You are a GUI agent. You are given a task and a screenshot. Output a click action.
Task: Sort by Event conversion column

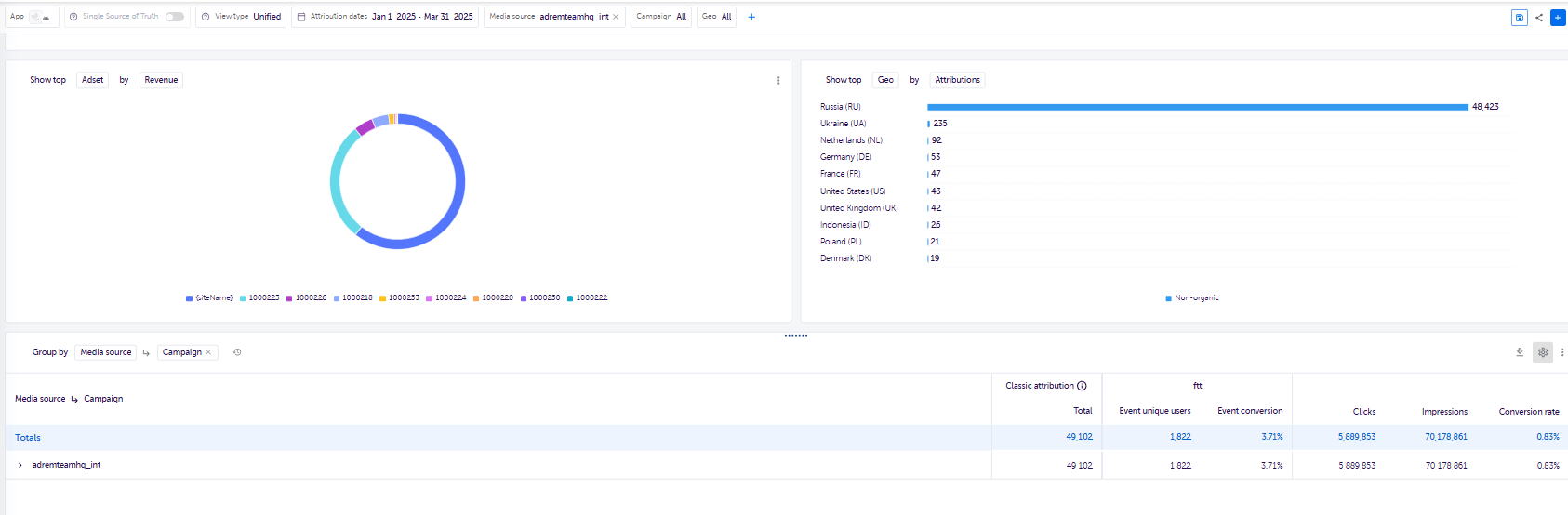[x=1250, y=411]
